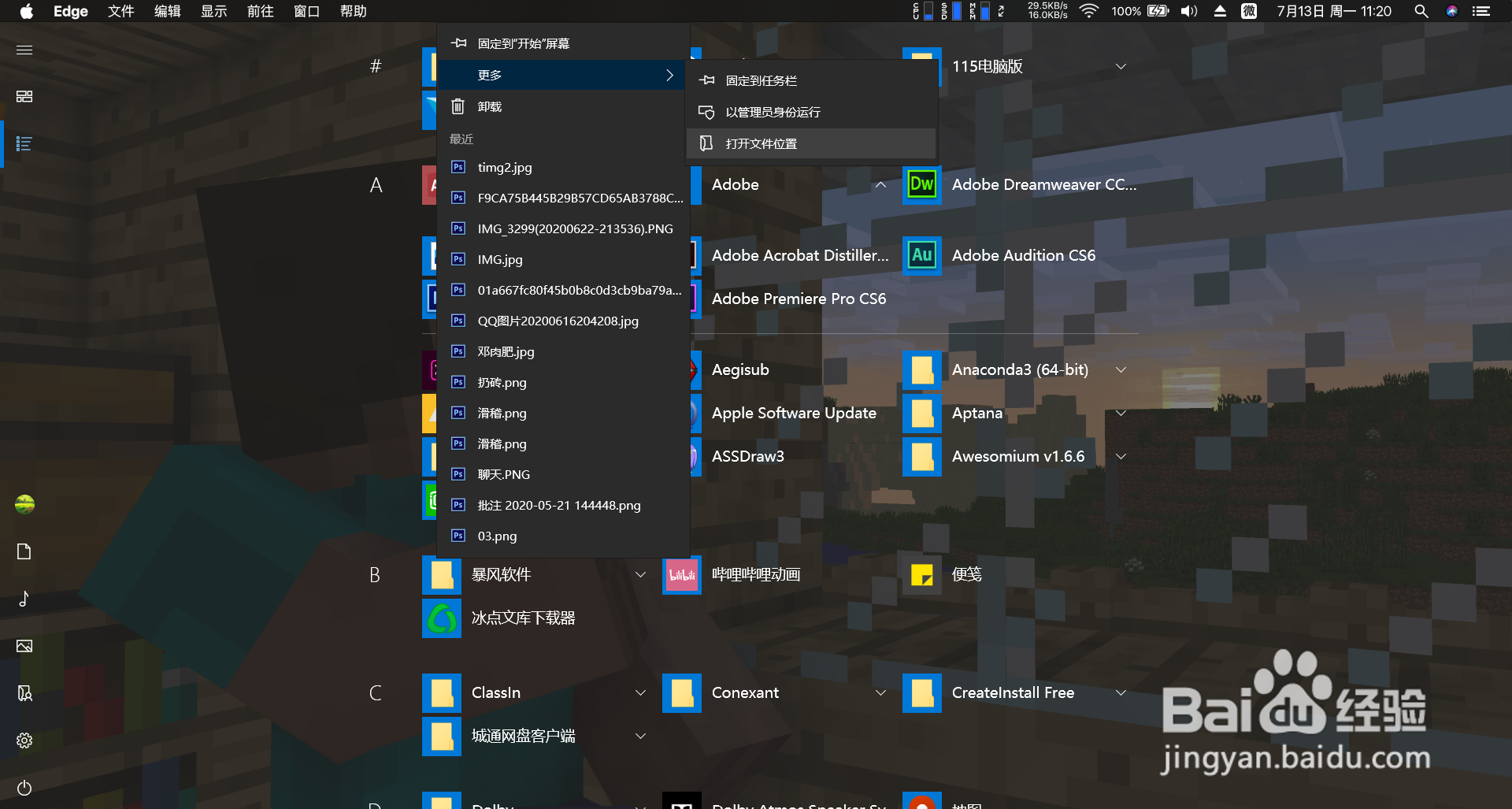Launch 冰点文库下载器 icon
Image resolution: width=1512 pixels, height=809 pixels.
point(442,618)
